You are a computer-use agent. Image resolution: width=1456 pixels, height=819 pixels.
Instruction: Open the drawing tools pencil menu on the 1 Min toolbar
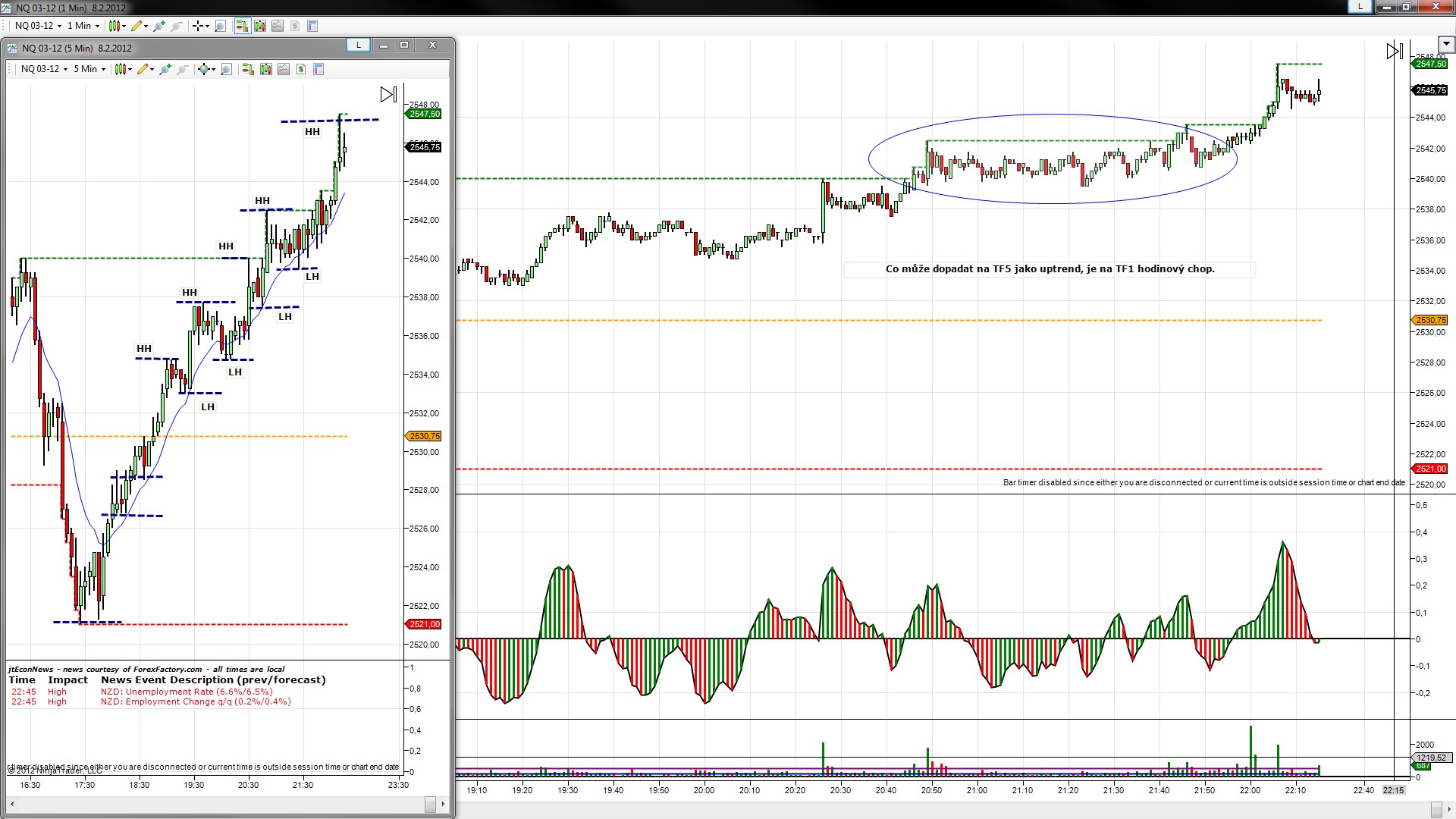[x=140, y=26]
